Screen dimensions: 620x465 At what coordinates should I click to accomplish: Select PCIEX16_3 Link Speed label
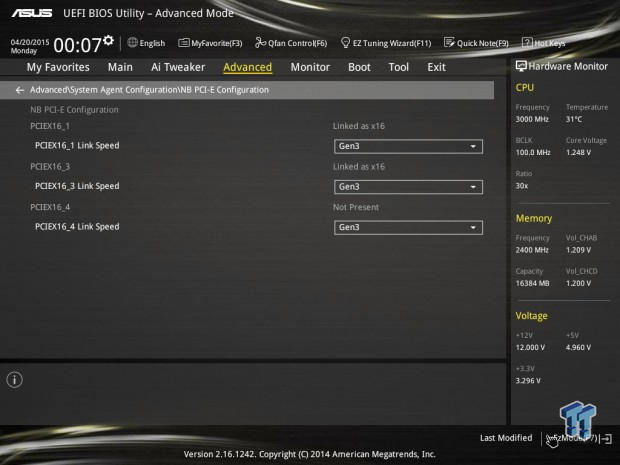coord(77,186)
